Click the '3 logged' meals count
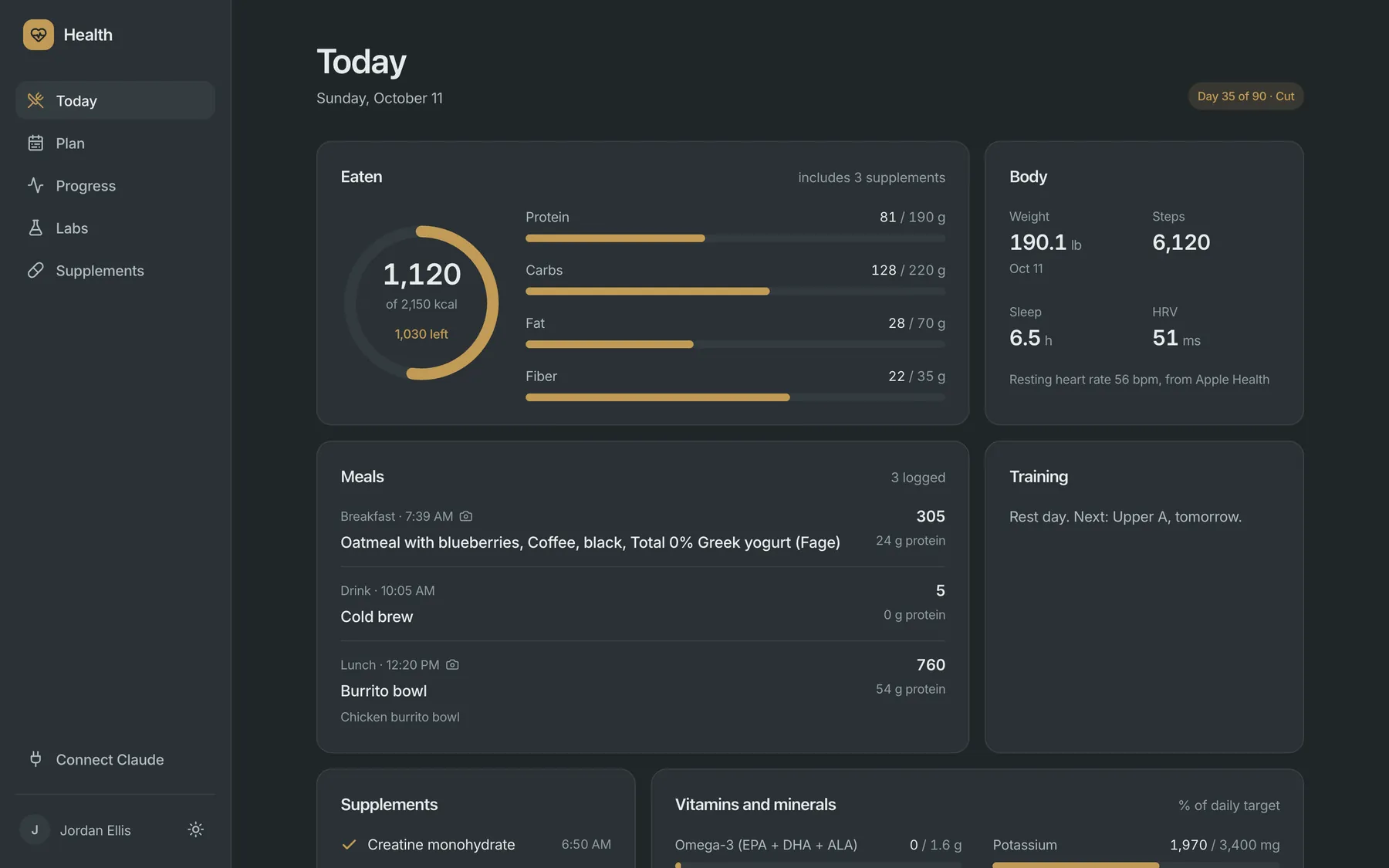 click(x=918, y=478)
